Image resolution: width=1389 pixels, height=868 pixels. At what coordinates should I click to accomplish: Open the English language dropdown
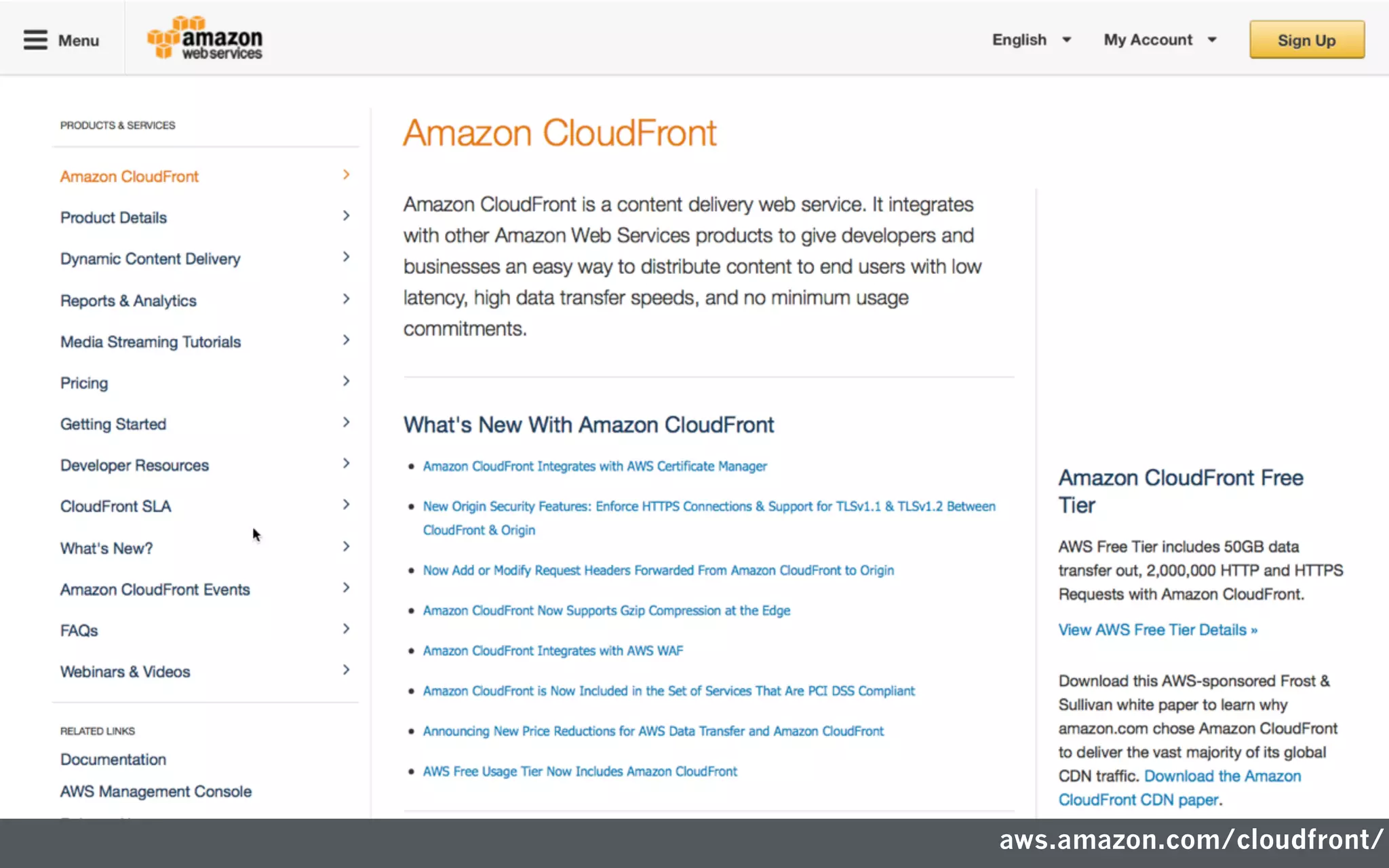click(x=1032, y=40)
